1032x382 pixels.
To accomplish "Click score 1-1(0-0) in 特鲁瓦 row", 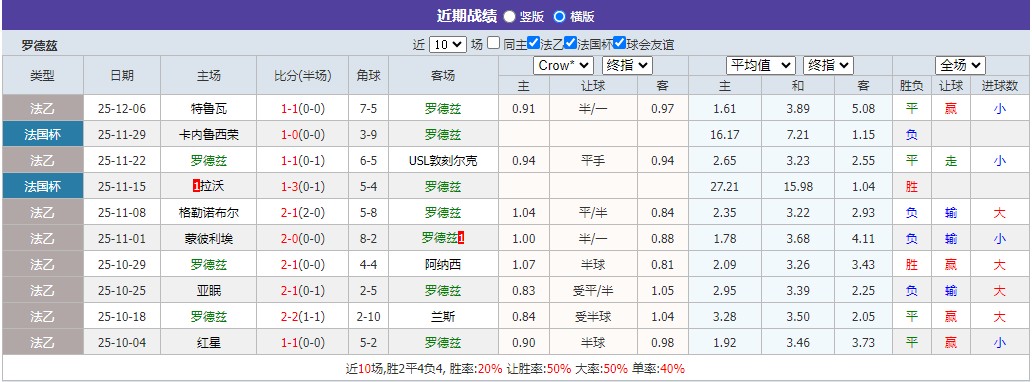I will [303, 109].
